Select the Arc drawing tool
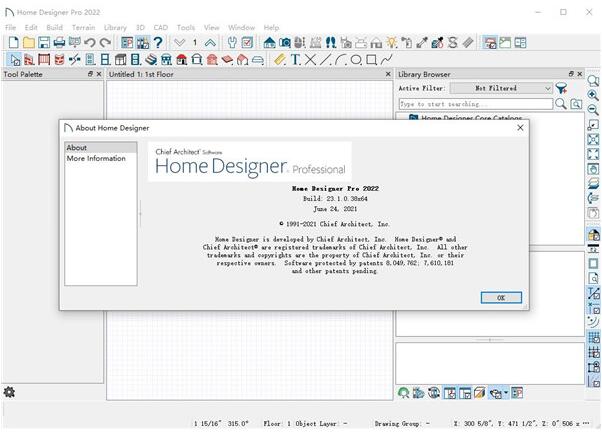 (341, 59)
